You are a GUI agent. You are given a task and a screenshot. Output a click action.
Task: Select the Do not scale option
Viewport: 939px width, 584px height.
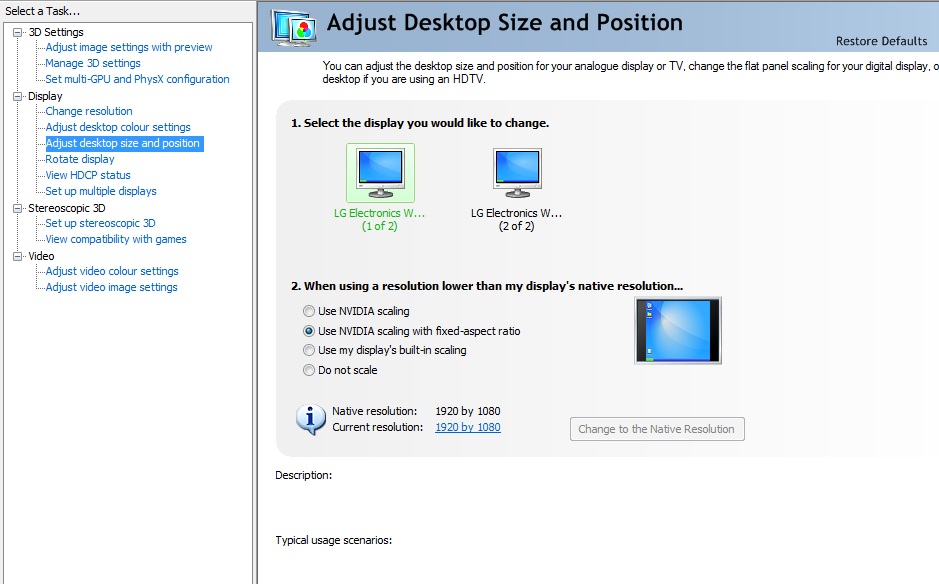click(309, 370)
